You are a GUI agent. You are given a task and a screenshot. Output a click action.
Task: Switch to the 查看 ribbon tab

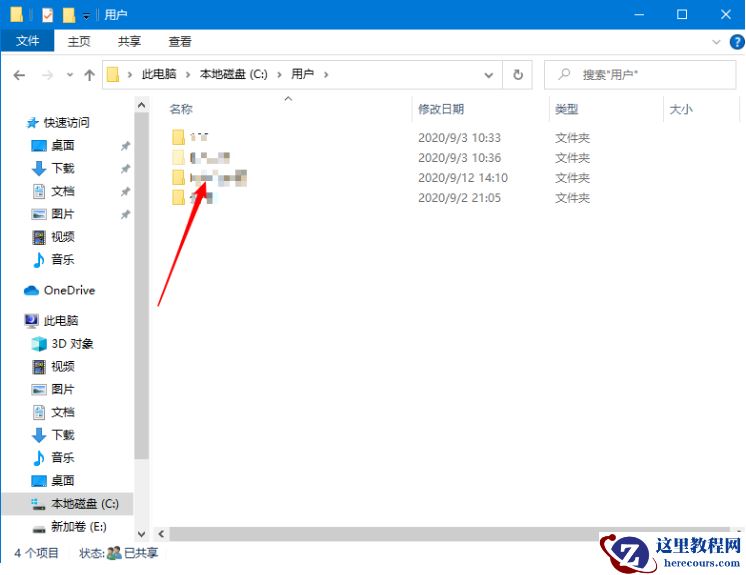180,41
